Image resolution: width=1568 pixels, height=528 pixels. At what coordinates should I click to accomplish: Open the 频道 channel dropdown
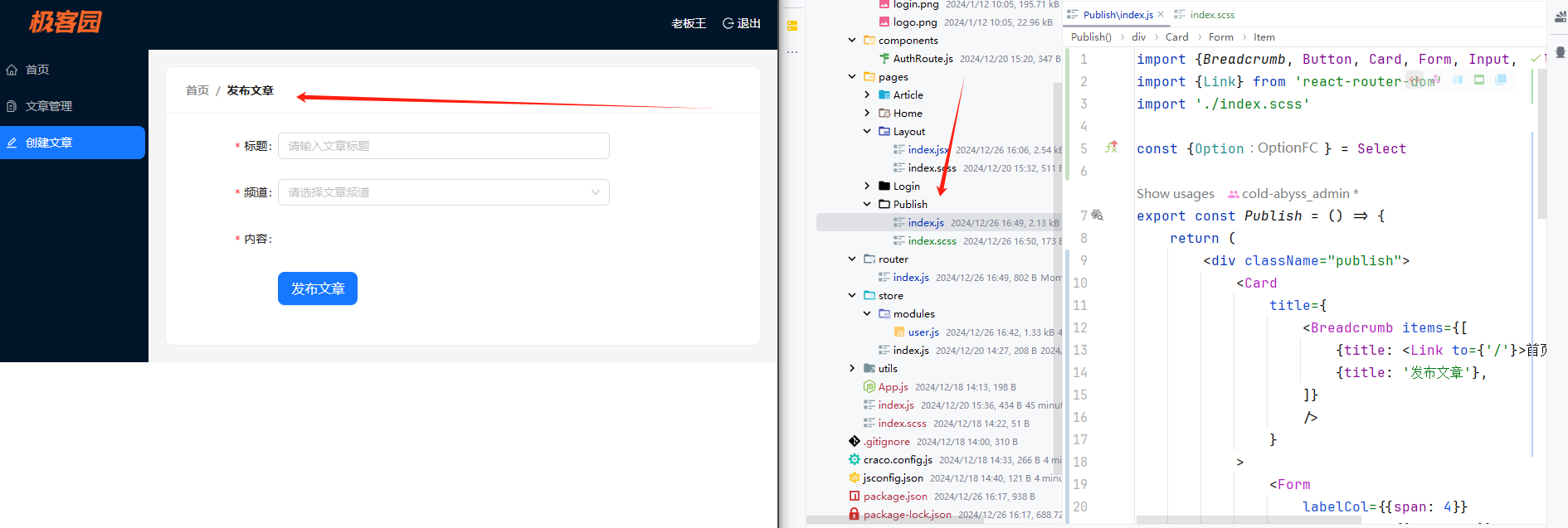click(x=444, y=192)
